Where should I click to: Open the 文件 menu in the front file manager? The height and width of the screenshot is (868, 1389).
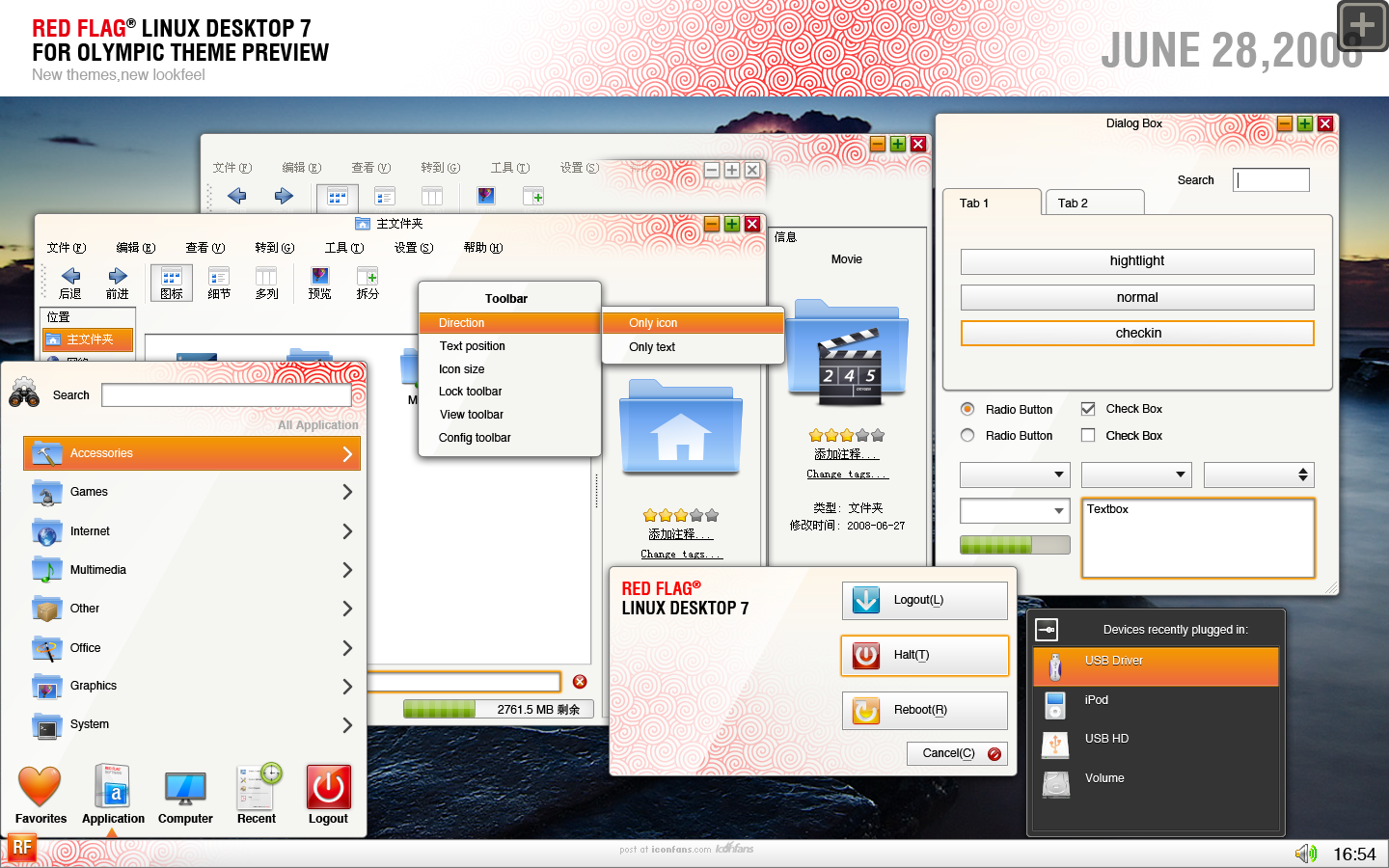click(x=67, y=248)
